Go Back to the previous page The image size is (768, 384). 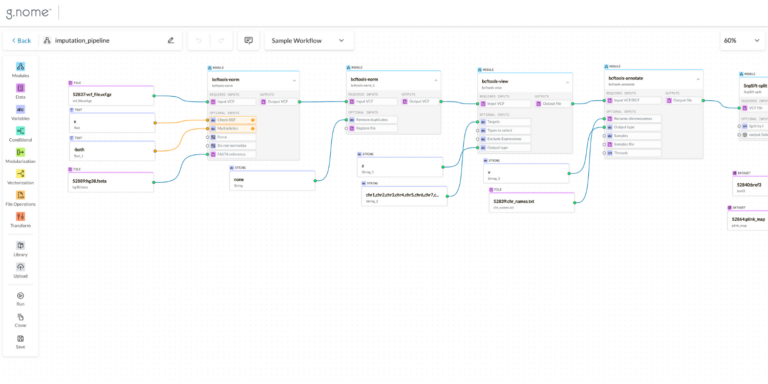coord(22,41)
